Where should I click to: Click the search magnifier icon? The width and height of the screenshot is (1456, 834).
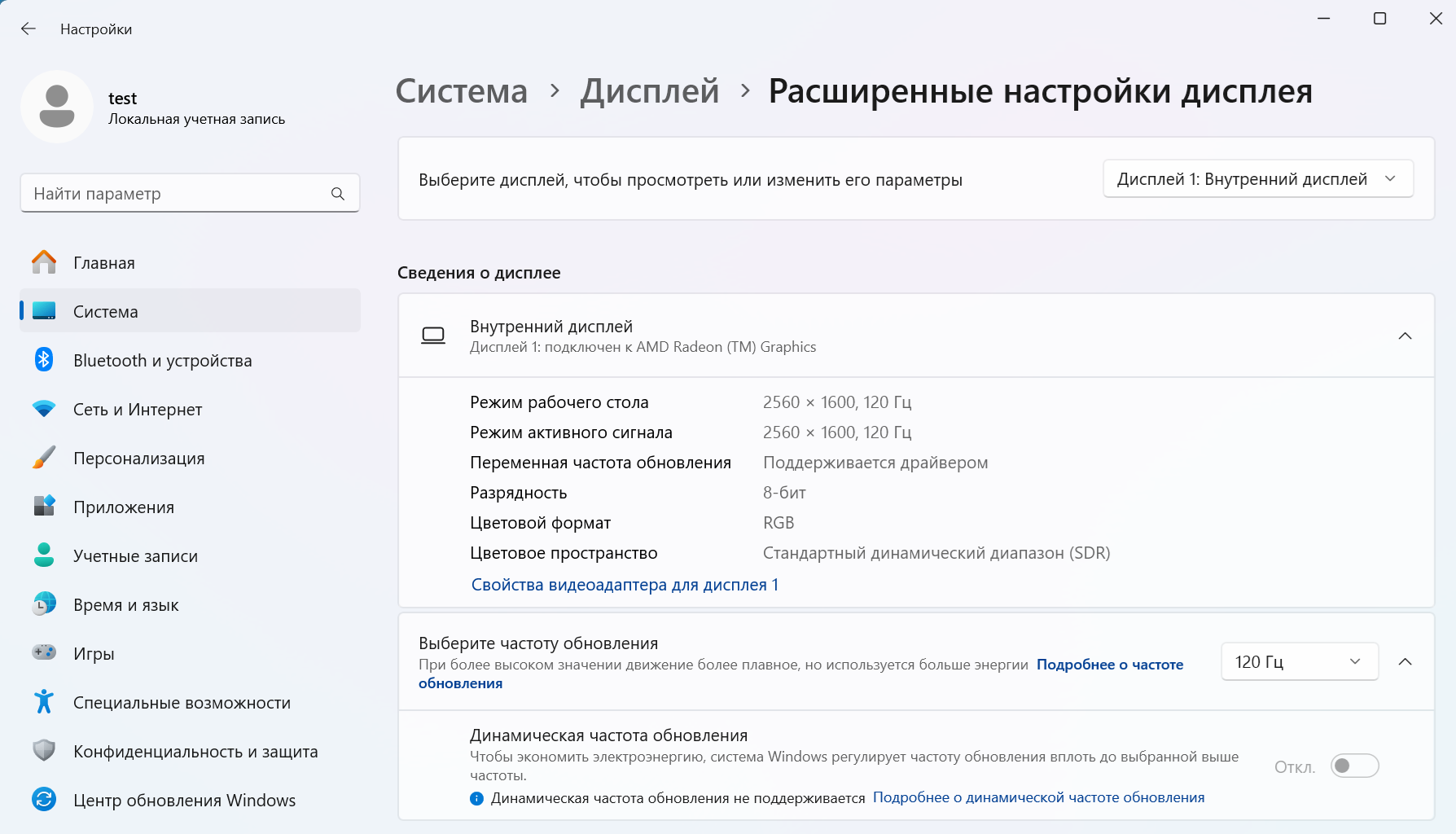338,194
